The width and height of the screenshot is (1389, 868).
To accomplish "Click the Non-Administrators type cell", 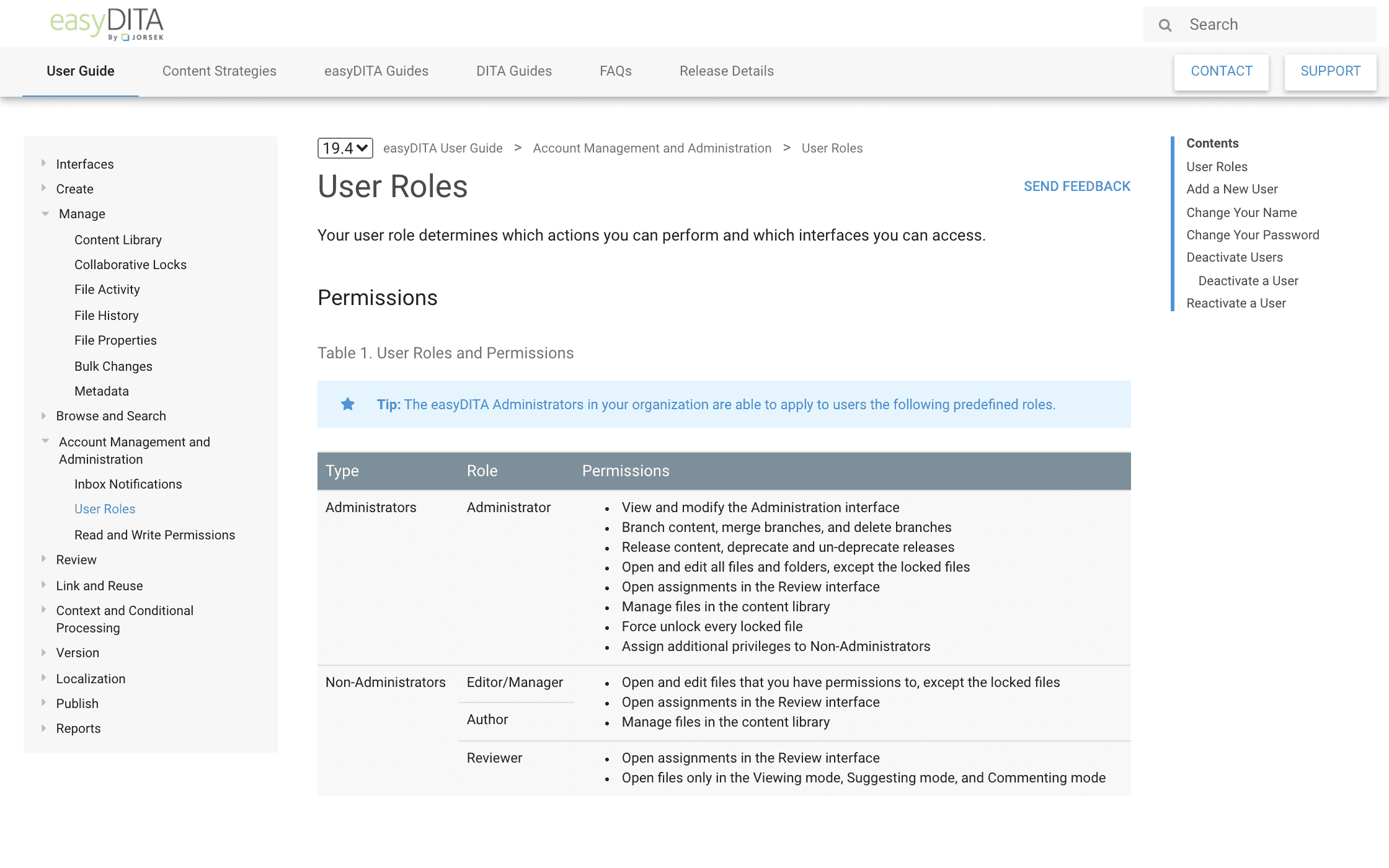I will point(386,683).
